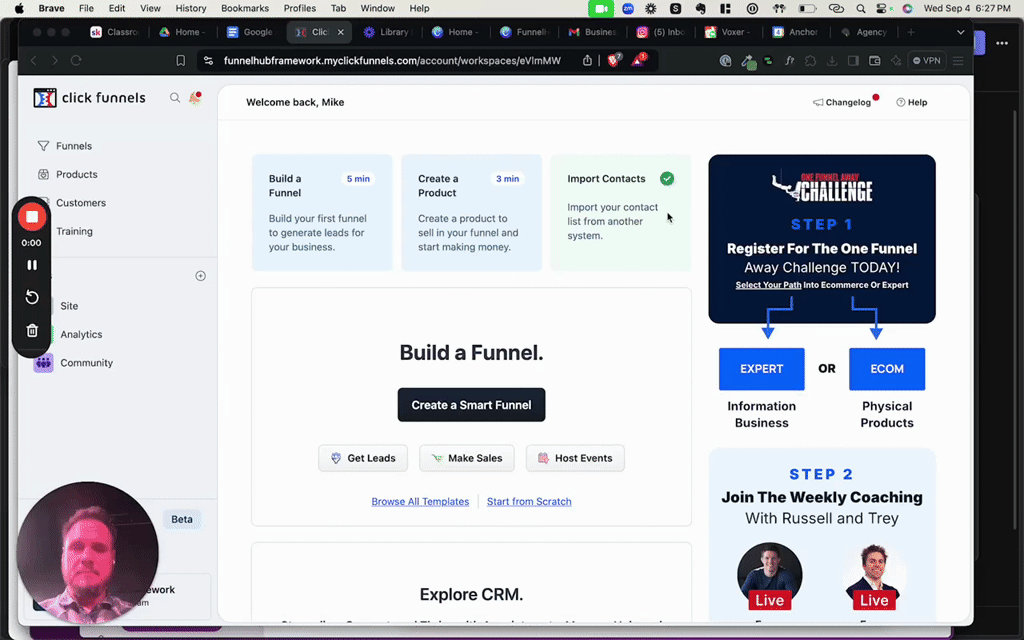
Task: Click Select Your Path link in banner
Action: click(768, 285)
